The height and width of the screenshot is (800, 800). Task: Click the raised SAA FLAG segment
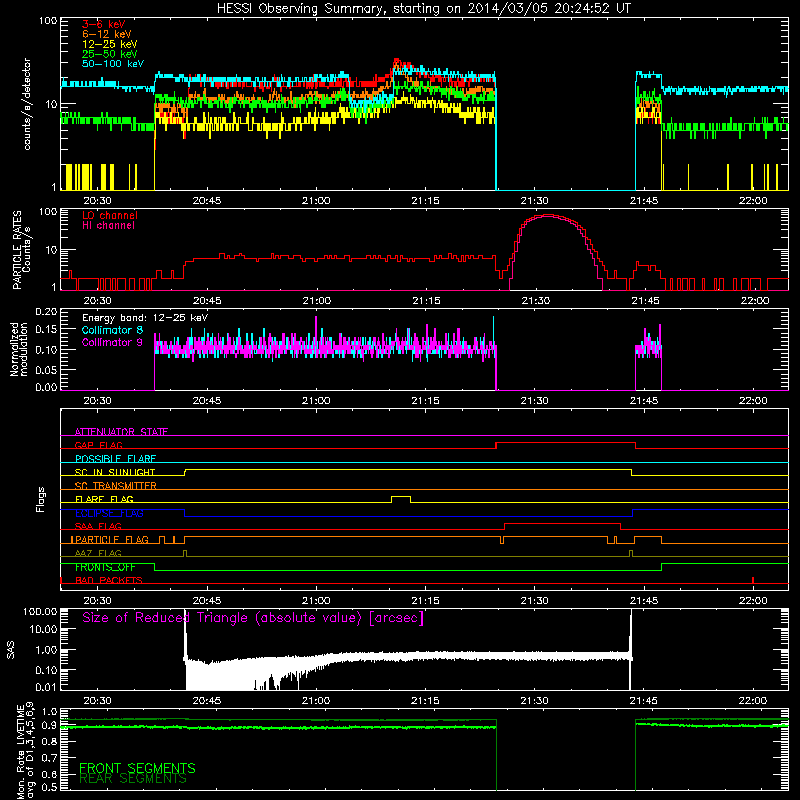(x=562, y=524)
